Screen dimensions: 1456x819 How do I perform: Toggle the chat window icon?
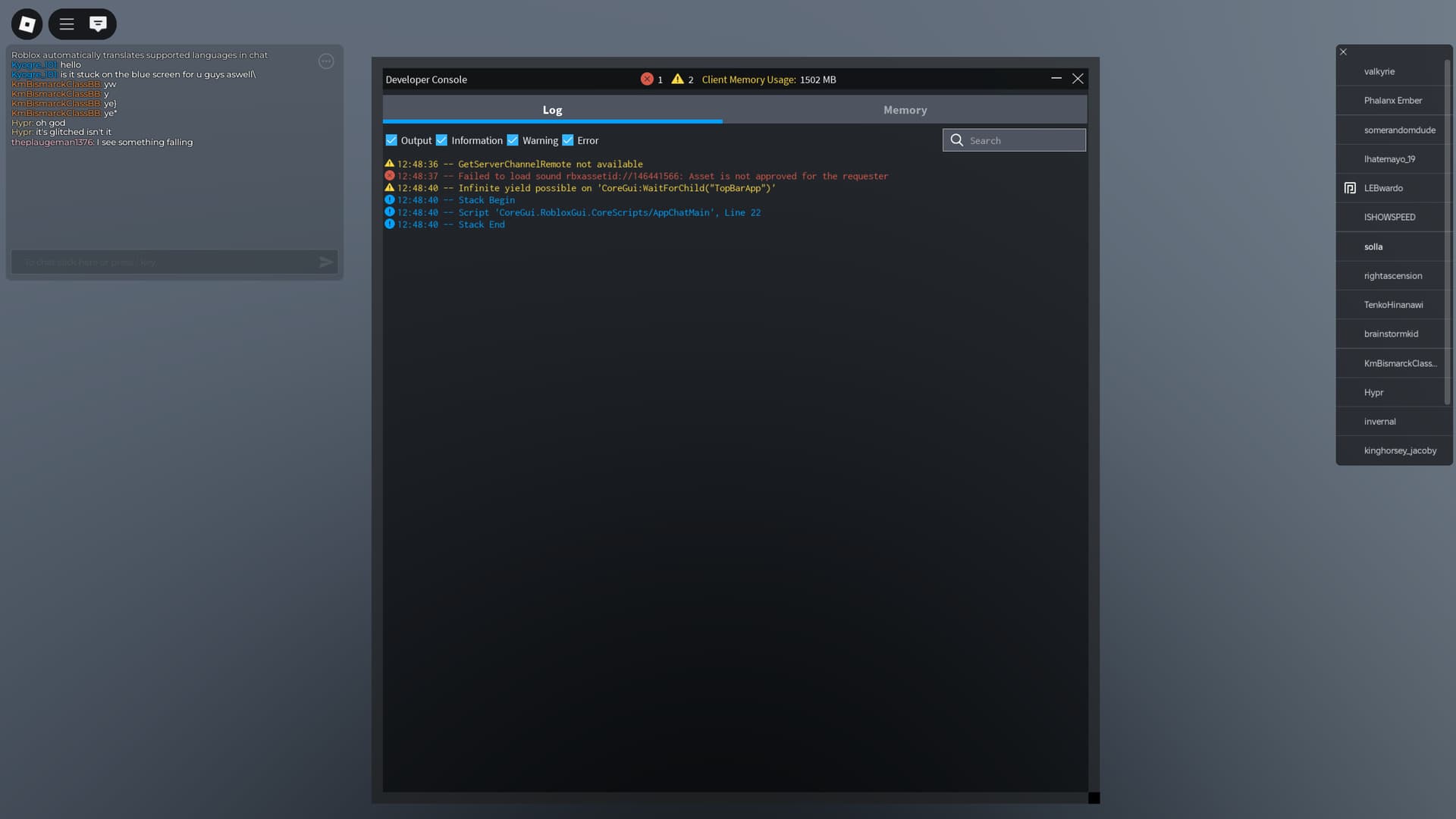98,24
